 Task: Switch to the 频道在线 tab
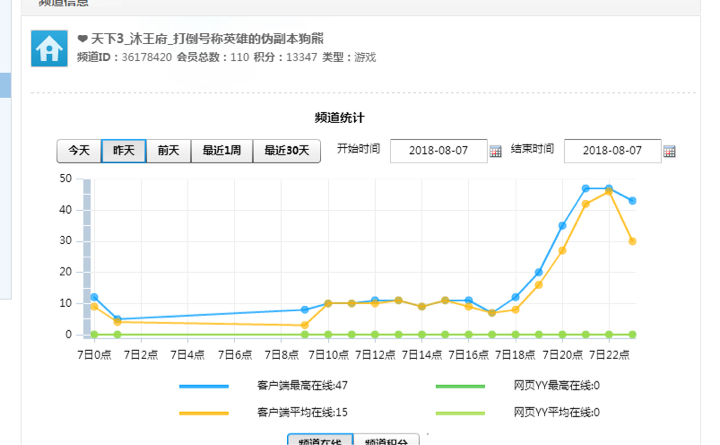tap(320, 440)
